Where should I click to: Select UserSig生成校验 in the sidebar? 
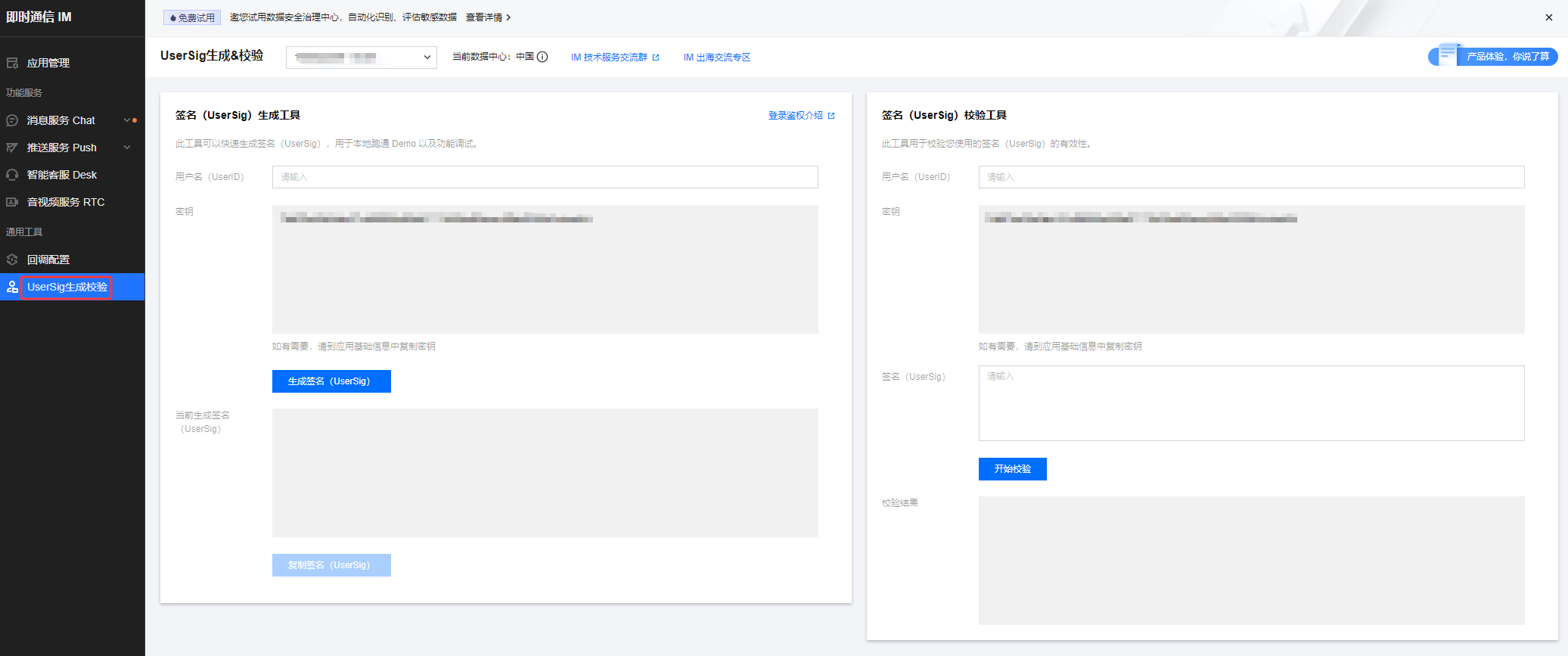click(67, 287)
